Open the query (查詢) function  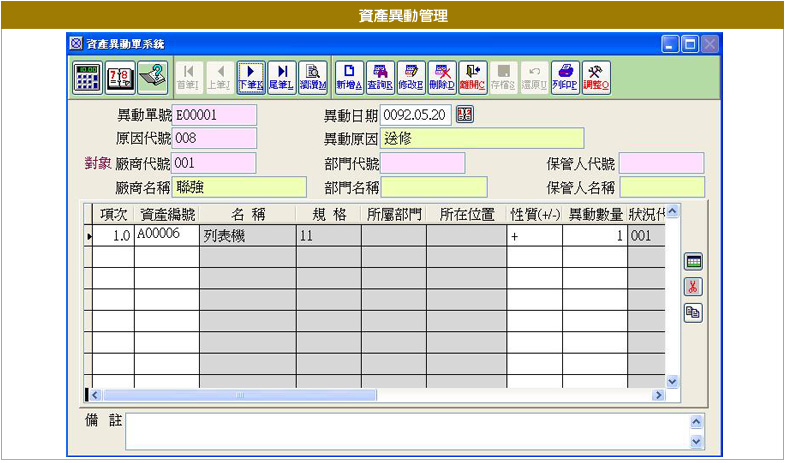click(379, 77)
